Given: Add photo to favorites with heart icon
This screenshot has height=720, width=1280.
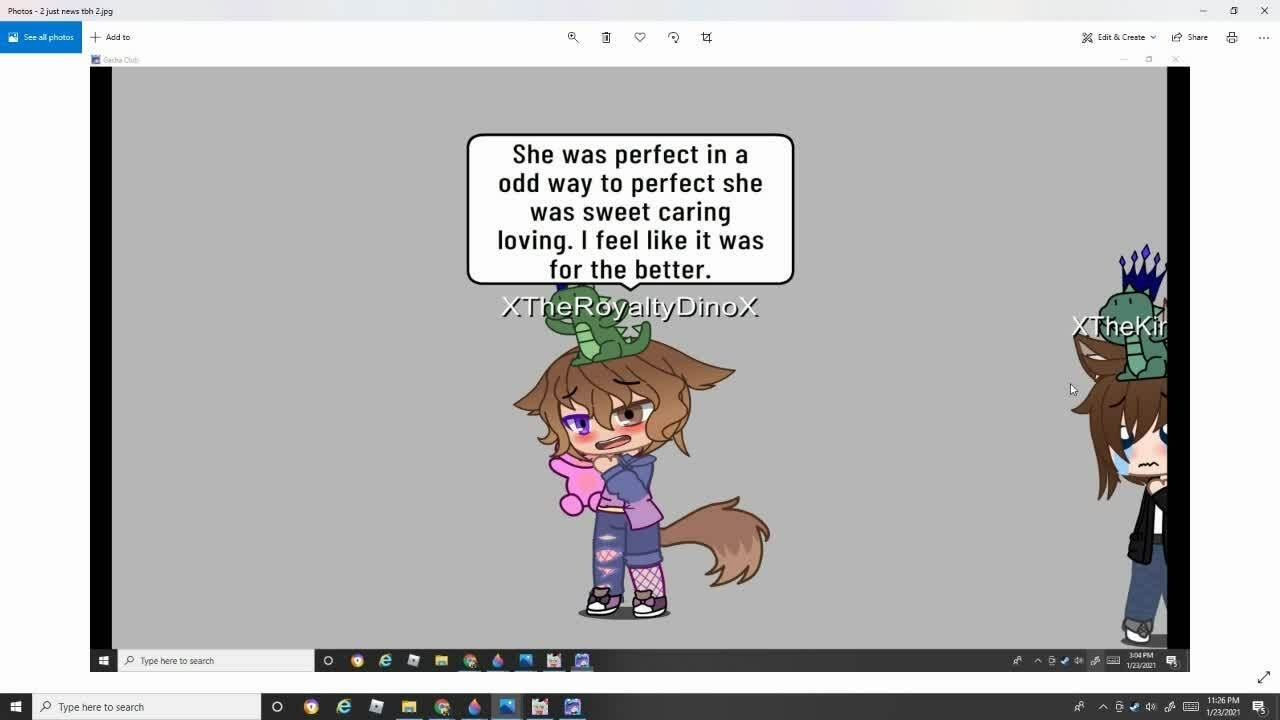Looking at the screenshot, I should pyautogui.click(x=640, y=37).
